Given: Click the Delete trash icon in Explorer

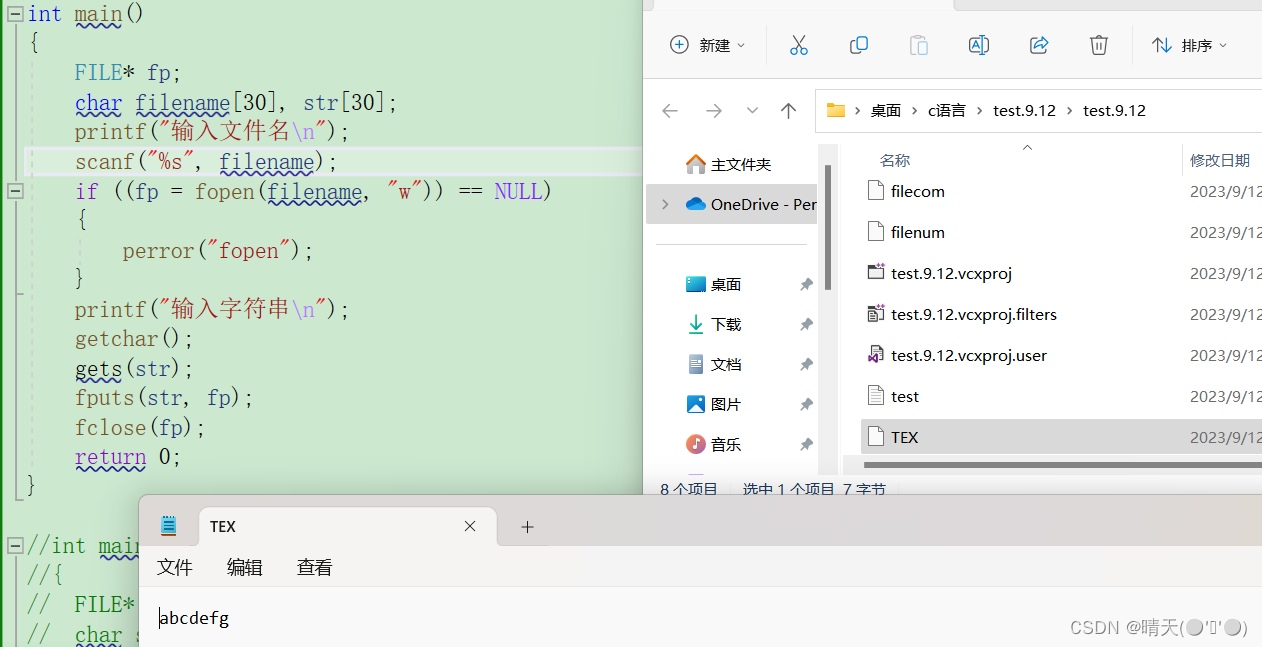Looking at the screenshot, I should click(x=1098, y=45).
